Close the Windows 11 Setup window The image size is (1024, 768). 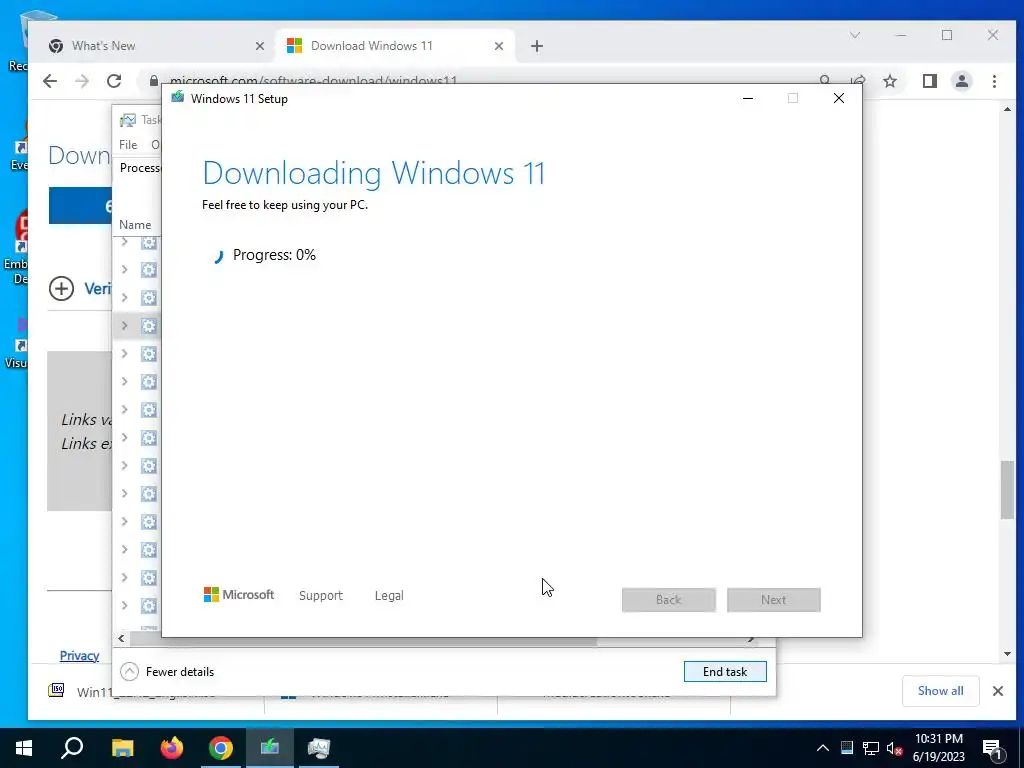[x=839, y=99]
